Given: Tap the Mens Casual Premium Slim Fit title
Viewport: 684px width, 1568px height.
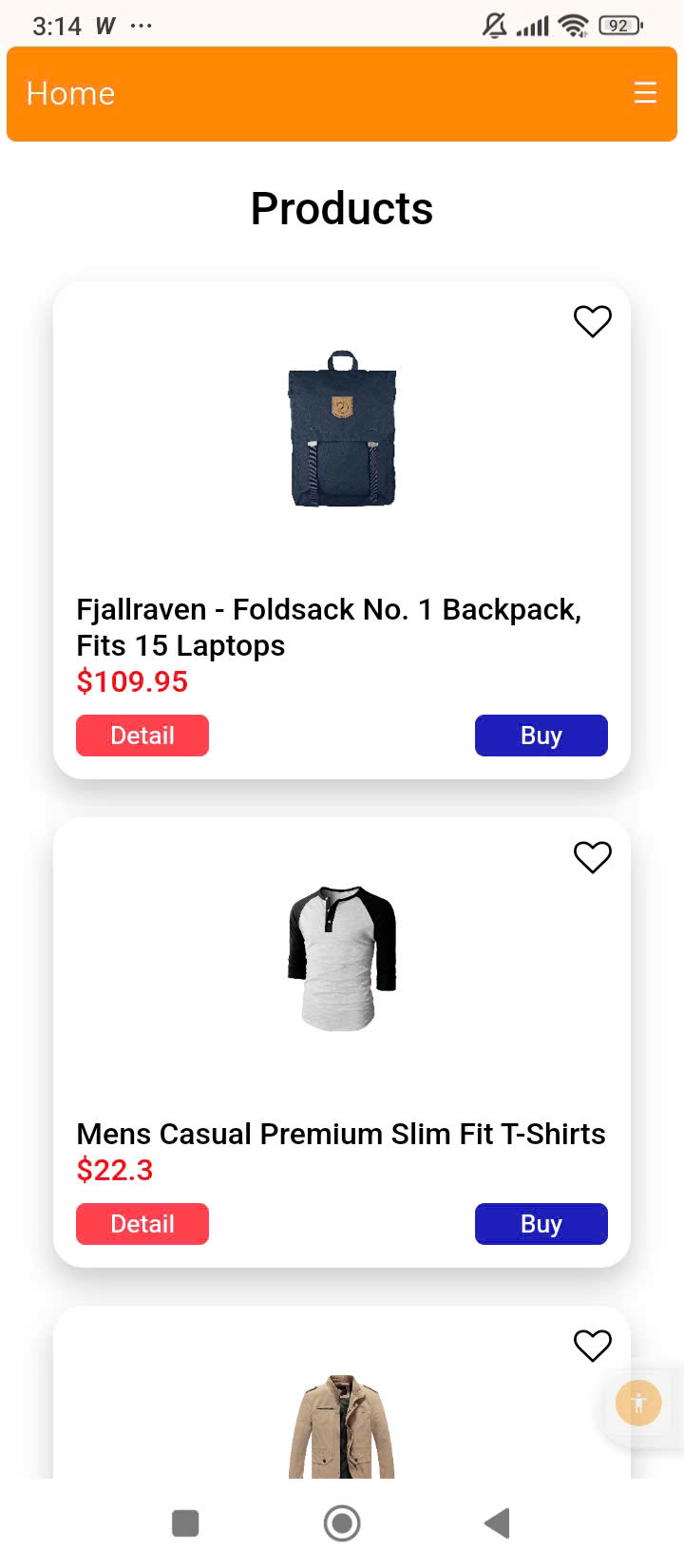Looking at the screenshot, I should coord(341,1134).
